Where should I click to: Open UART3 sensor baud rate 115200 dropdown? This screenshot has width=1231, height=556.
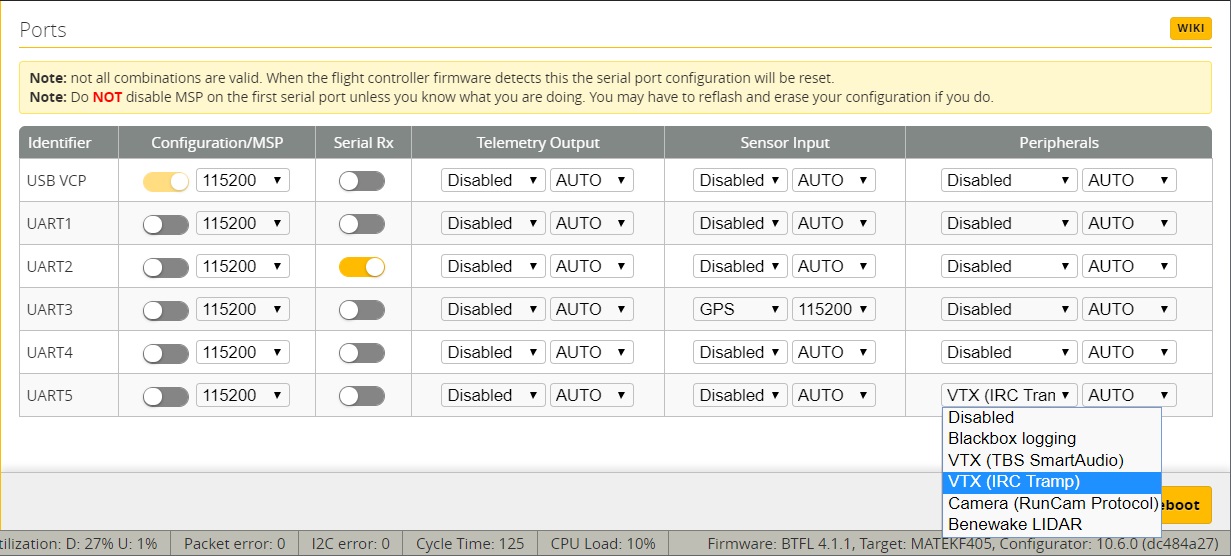[834, 310]
